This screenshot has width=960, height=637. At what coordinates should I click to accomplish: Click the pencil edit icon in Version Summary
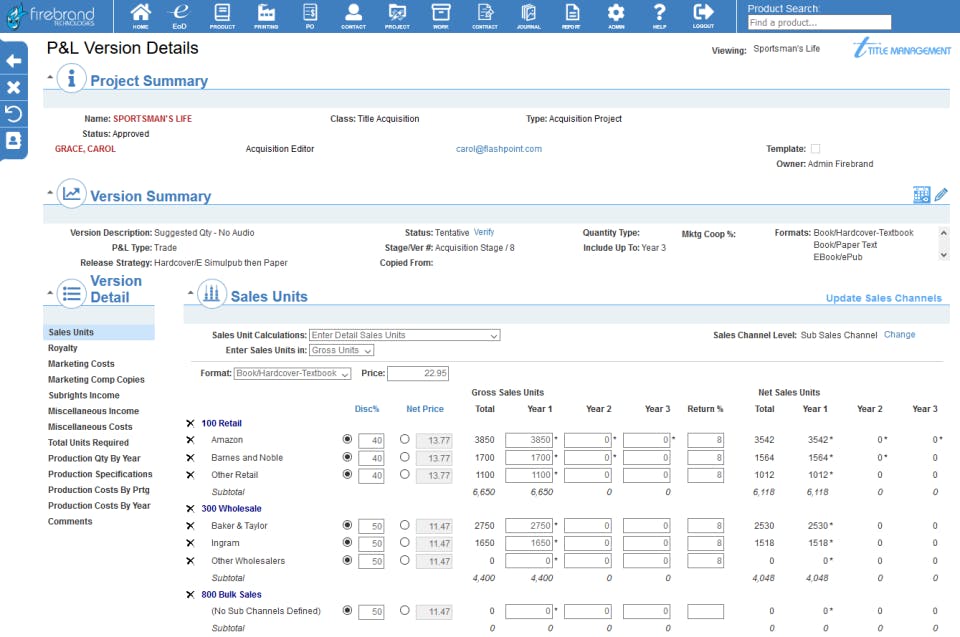[941, 195]
